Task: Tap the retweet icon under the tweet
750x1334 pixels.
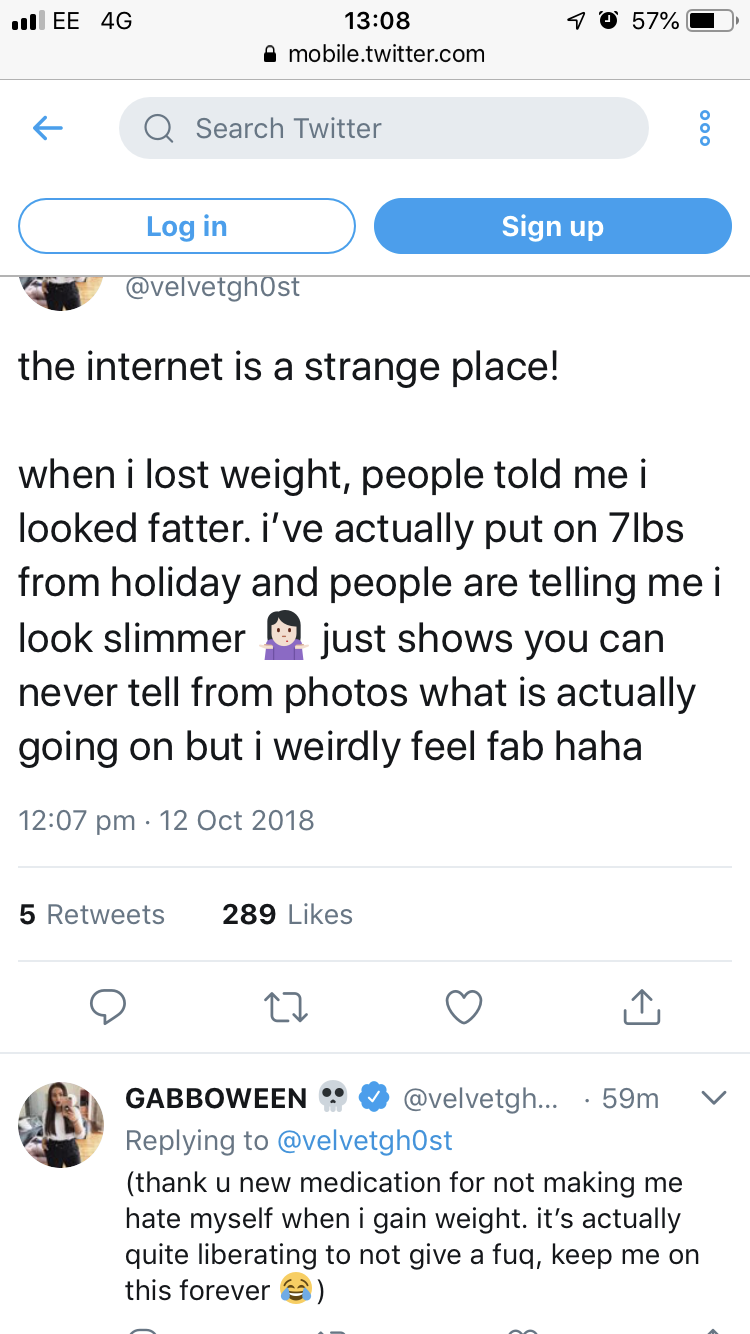Action: point(286,1007)
